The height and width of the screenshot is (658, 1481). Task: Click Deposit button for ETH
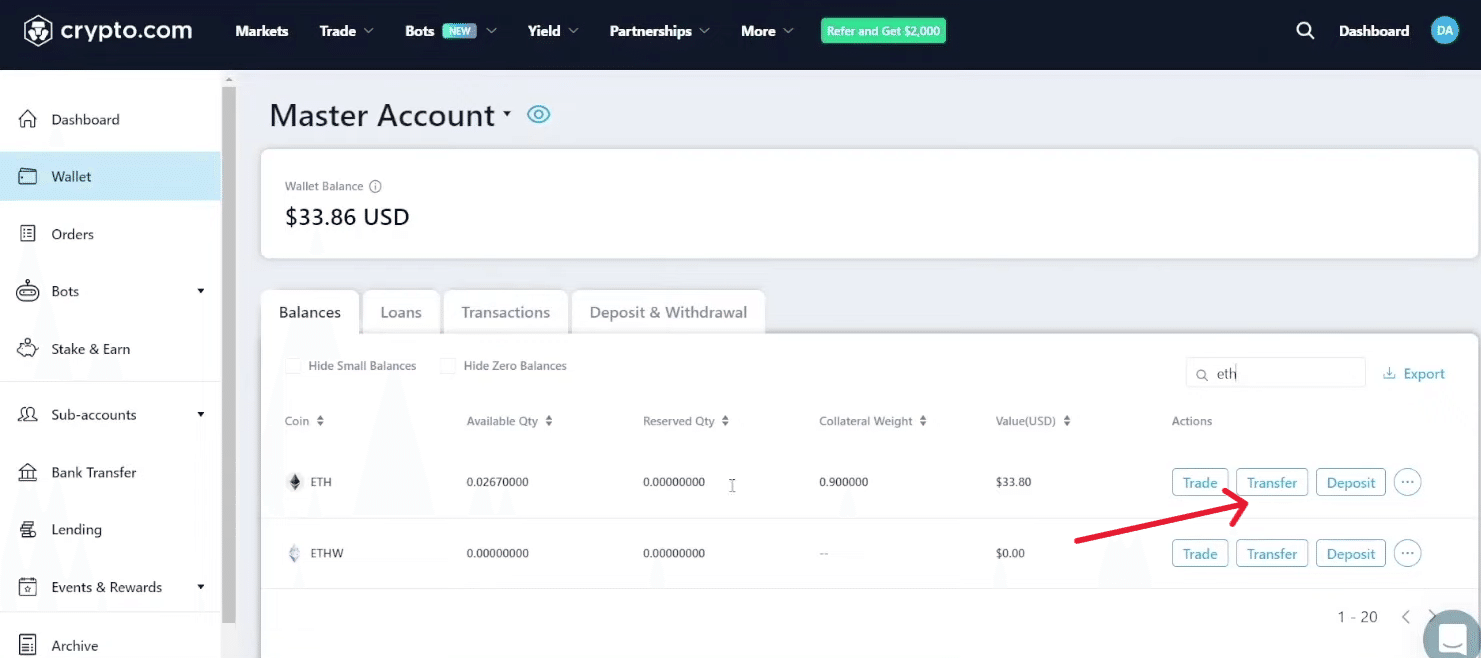(x=1351, y=482)
